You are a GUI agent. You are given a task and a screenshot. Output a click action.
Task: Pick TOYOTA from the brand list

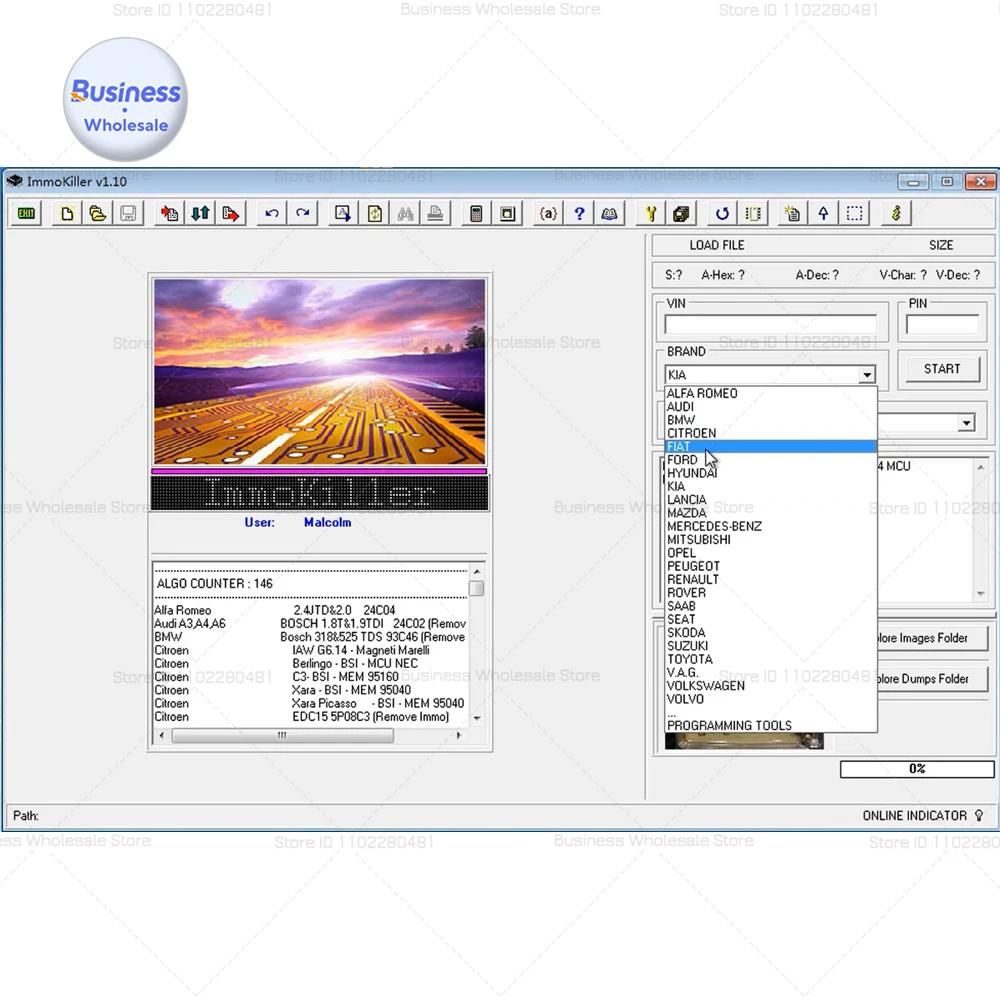(x=770, y=659)
